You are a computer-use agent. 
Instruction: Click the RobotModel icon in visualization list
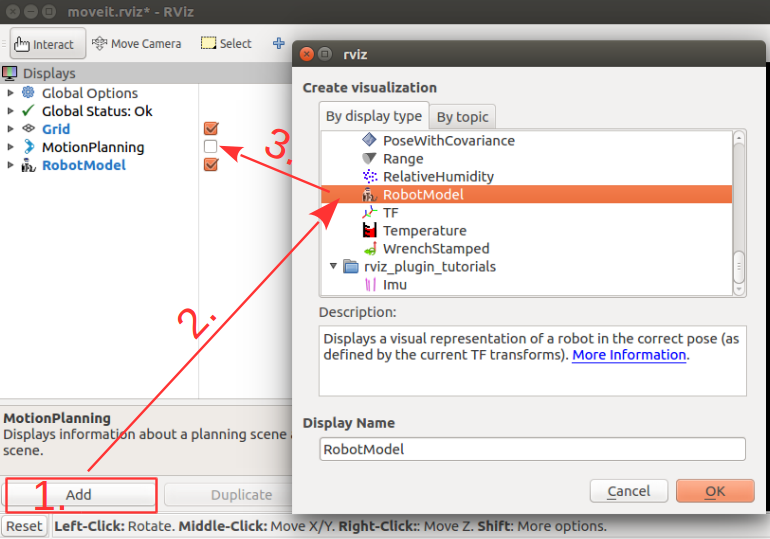(x=369, y=195)
